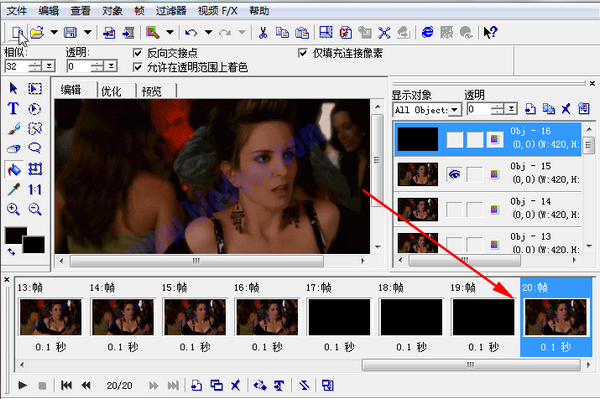The width and height of the screenshot is (600, 399).
Task: Uncheck 反向交接点 checkbox
Action: point(137,53)
